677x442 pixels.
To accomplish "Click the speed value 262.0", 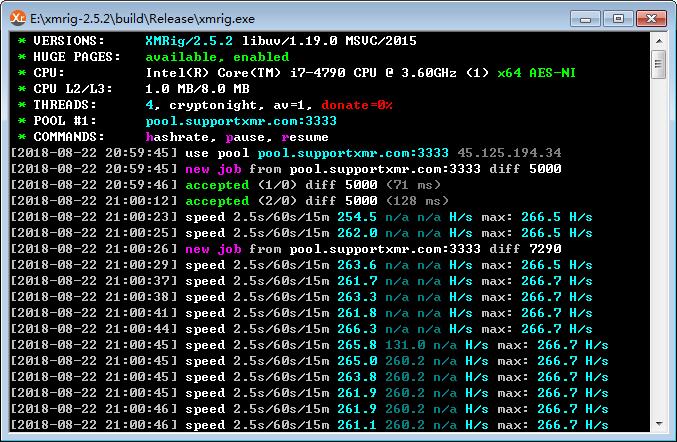I will coord(357,233).
